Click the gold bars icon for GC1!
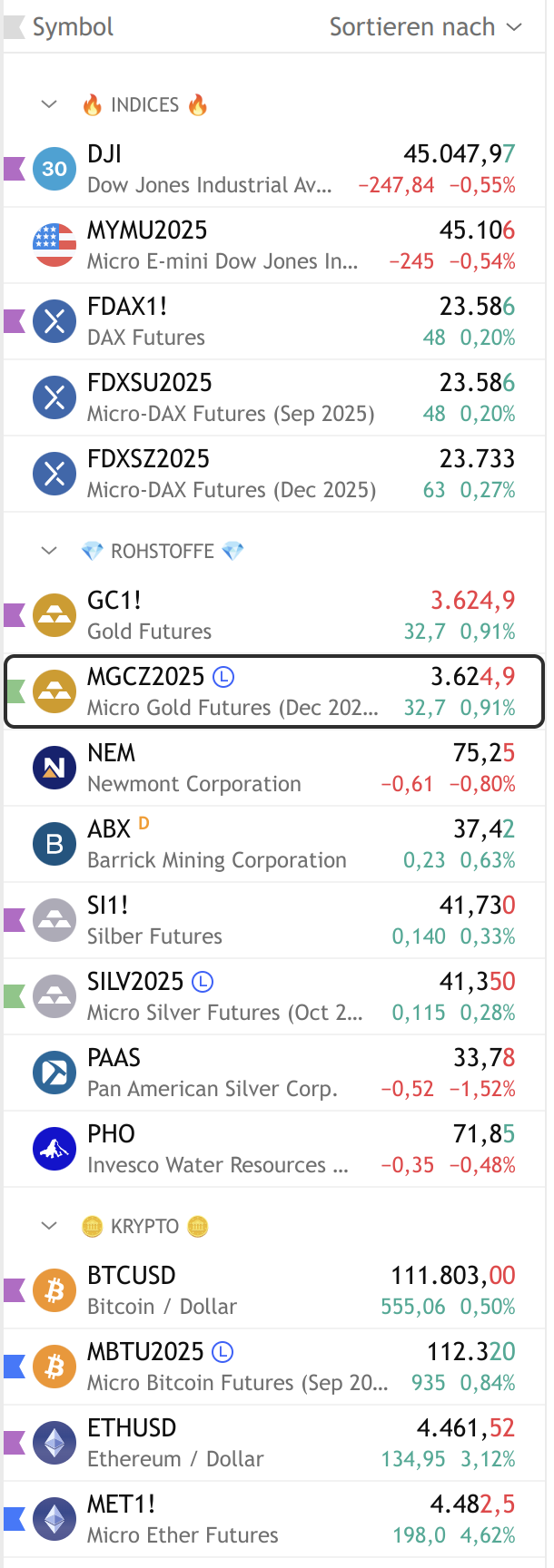Viewport: 554px width, 1568px height. tap(54, 615)
